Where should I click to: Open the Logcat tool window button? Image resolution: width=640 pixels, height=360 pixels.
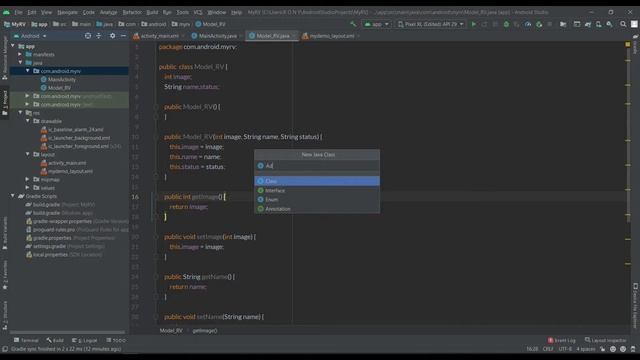(84, 340)
